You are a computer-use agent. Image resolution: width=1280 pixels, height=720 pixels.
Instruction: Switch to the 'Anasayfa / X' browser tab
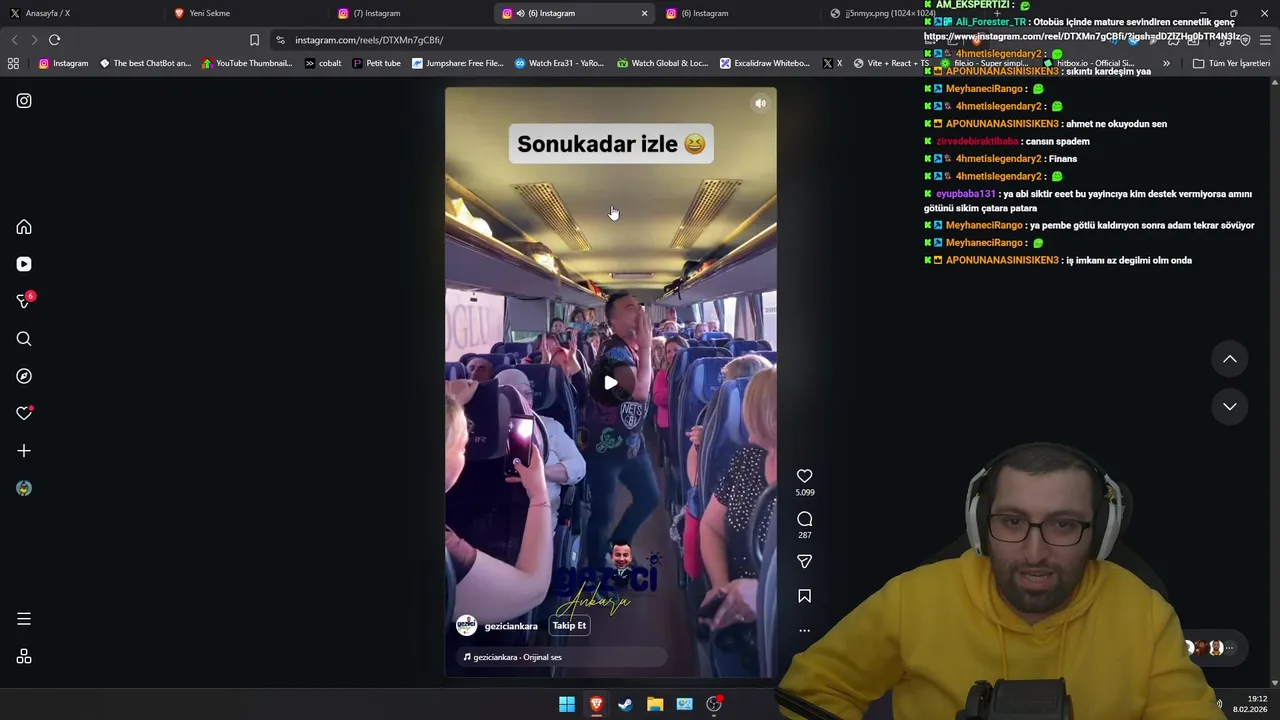click(79, 13)
